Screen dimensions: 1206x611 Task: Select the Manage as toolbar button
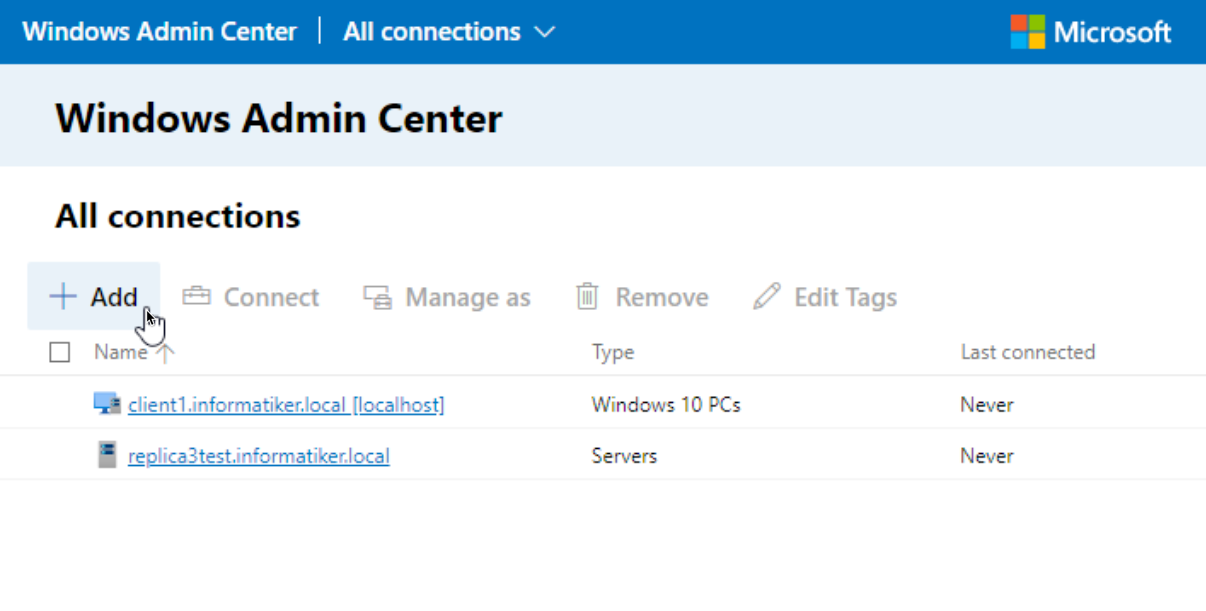[447, 297]
